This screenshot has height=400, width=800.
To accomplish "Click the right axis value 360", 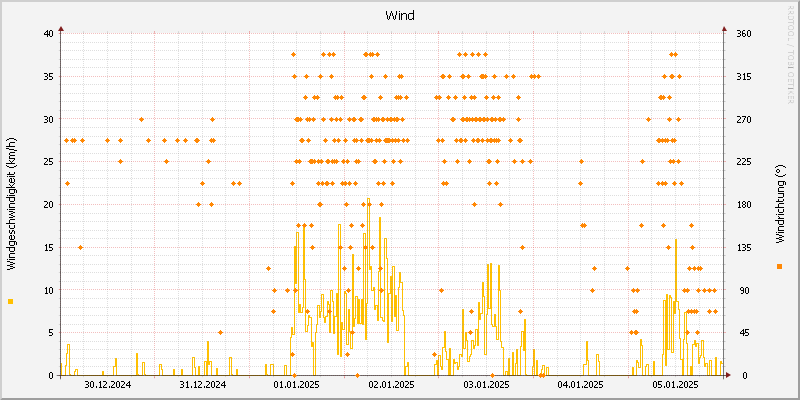I will coord(744,34).
